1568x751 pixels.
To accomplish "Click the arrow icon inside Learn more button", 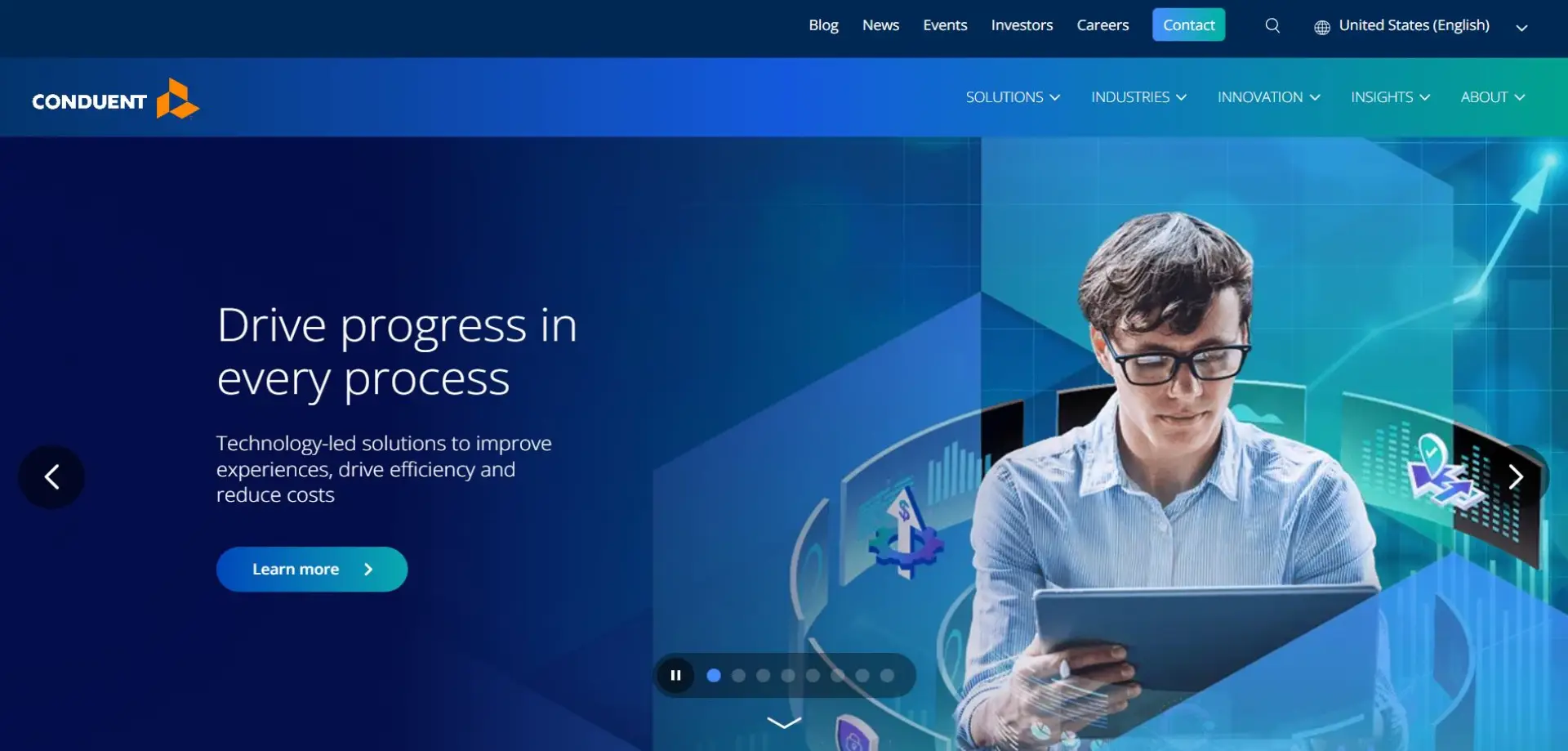I will 369,569.
